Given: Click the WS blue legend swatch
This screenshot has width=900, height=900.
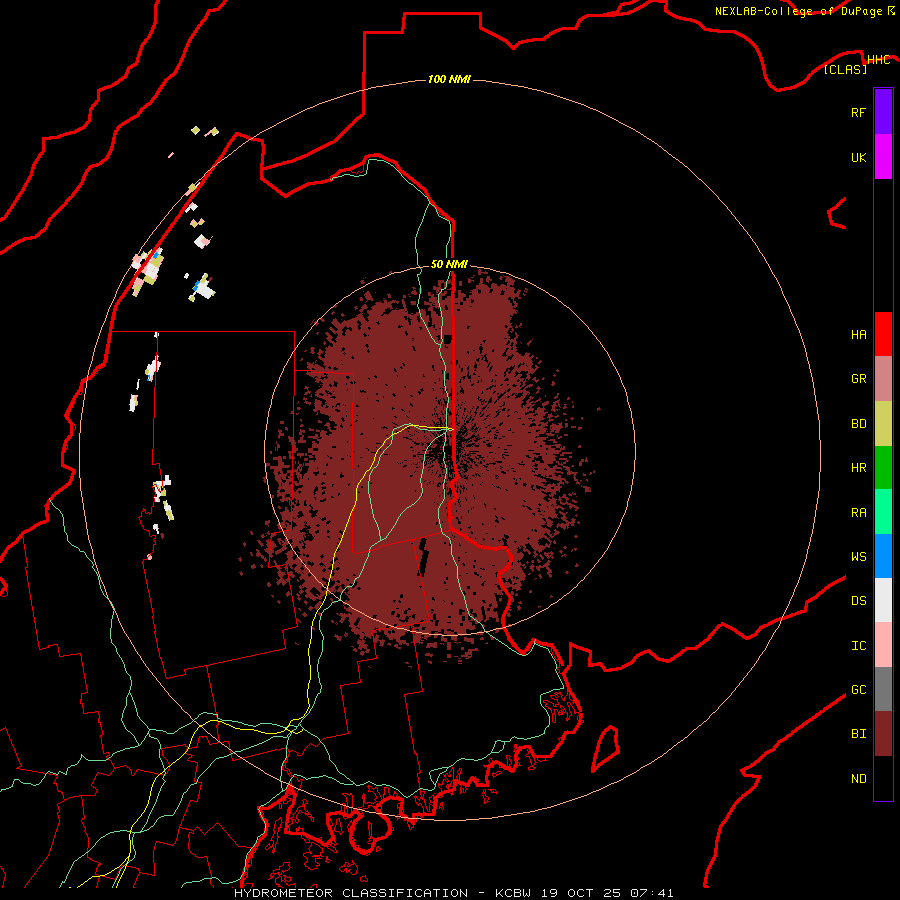Looking at the screenshot, I should click(883, 556).
